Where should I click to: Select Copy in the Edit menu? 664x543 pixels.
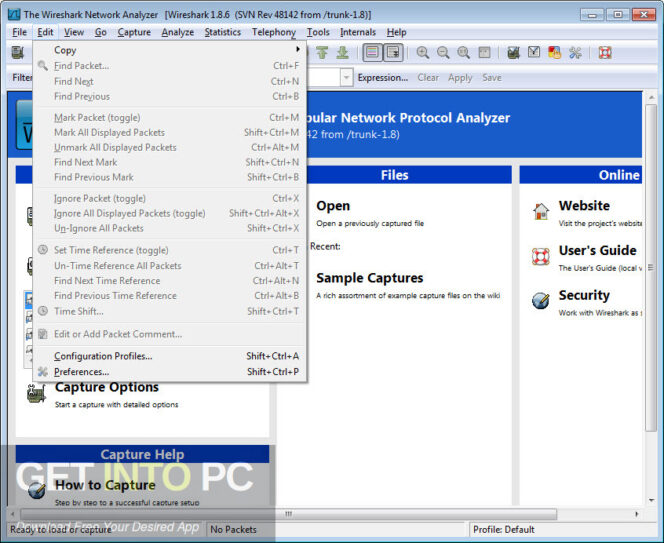(169, 50)
